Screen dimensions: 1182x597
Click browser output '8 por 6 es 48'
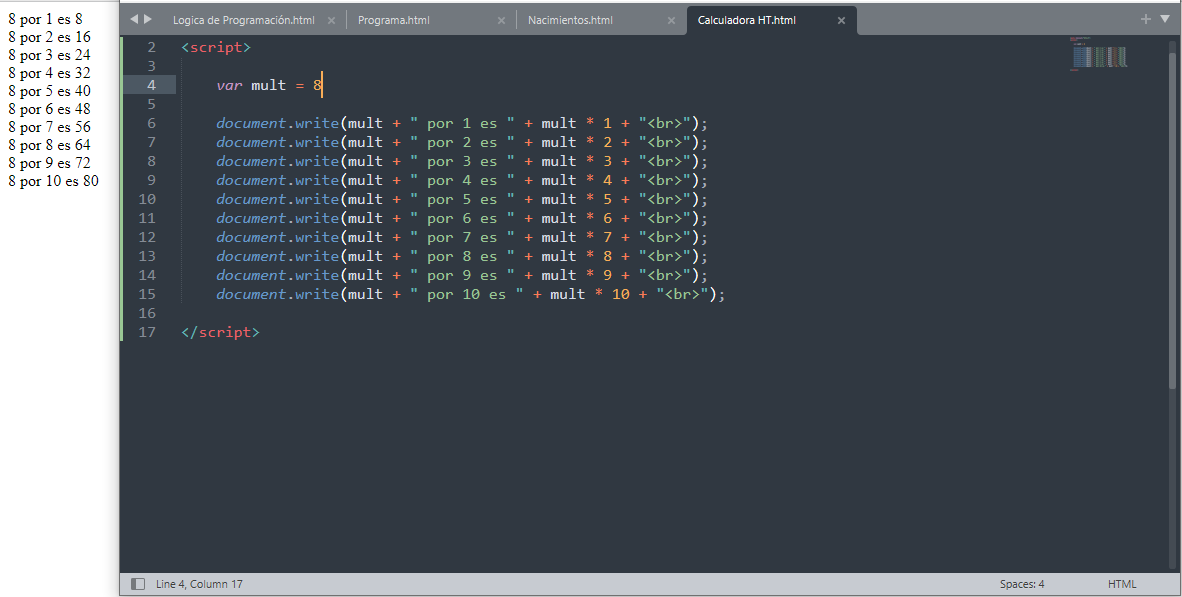click(x=50, y=109)
